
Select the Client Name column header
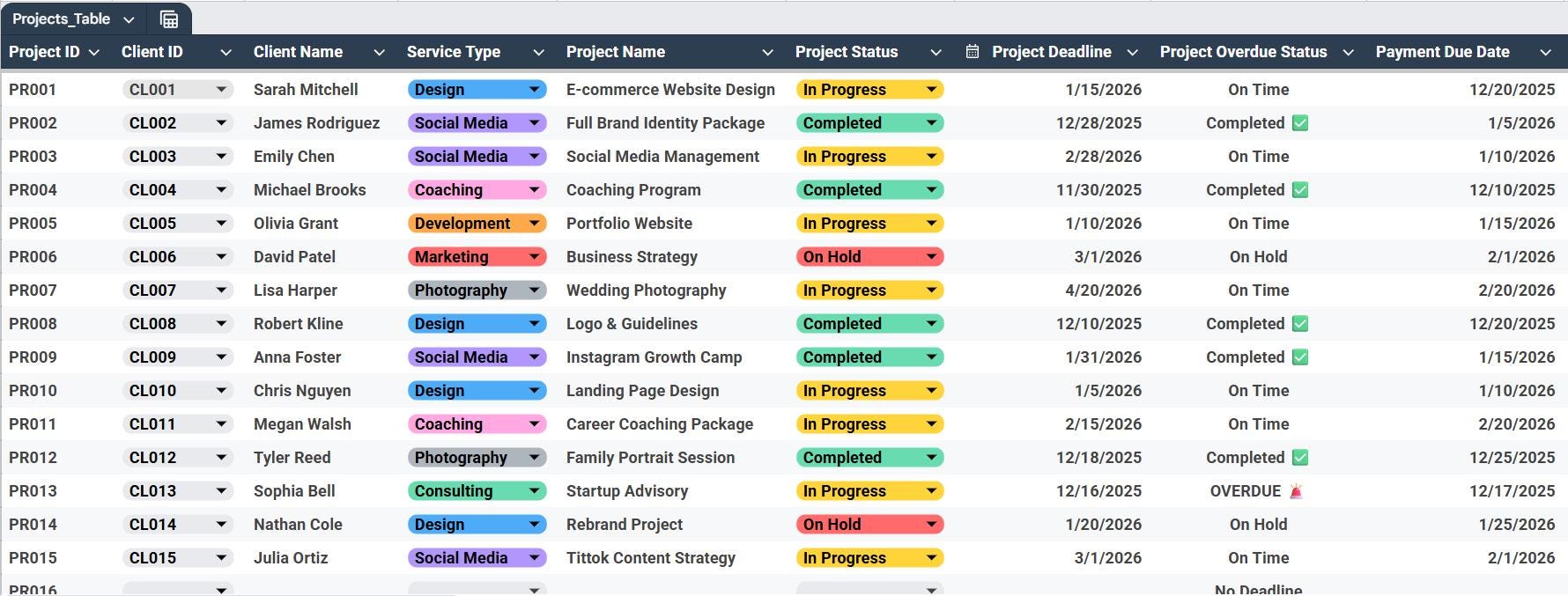[298, 52]
